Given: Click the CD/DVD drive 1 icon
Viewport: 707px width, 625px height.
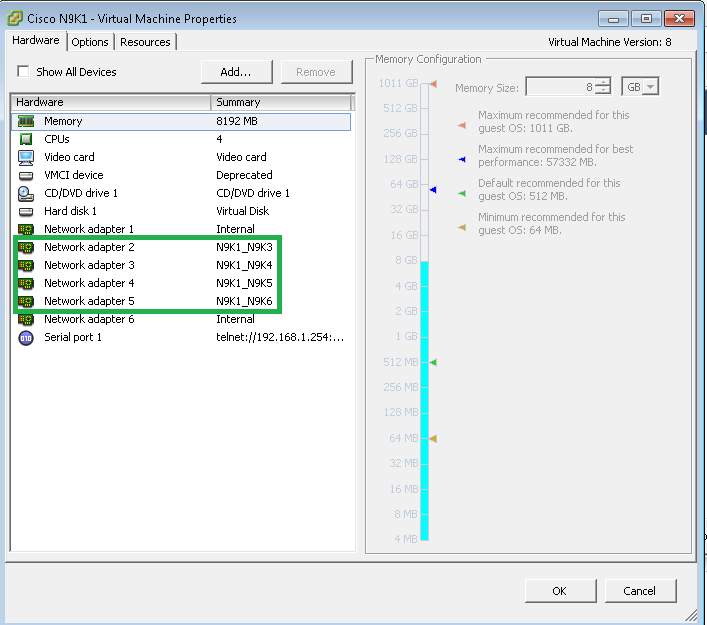Looking at the screenshot, I should click(x=26, y=193).
